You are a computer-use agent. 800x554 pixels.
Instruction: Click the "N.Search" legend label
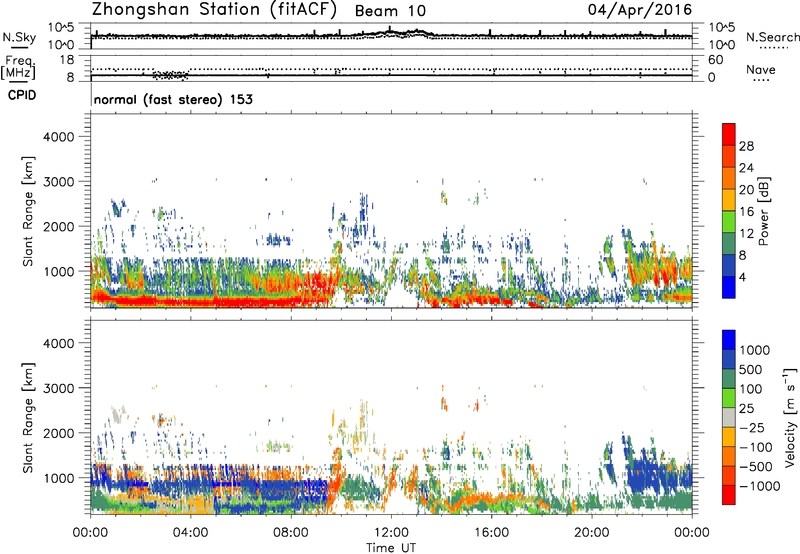click(x=773, y=37)
